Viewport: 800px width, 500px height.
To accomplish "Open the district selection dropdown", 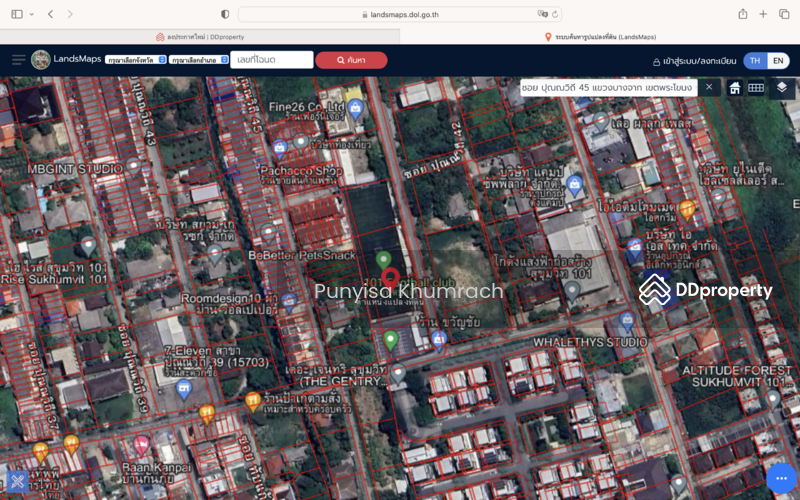I will 198,60.
